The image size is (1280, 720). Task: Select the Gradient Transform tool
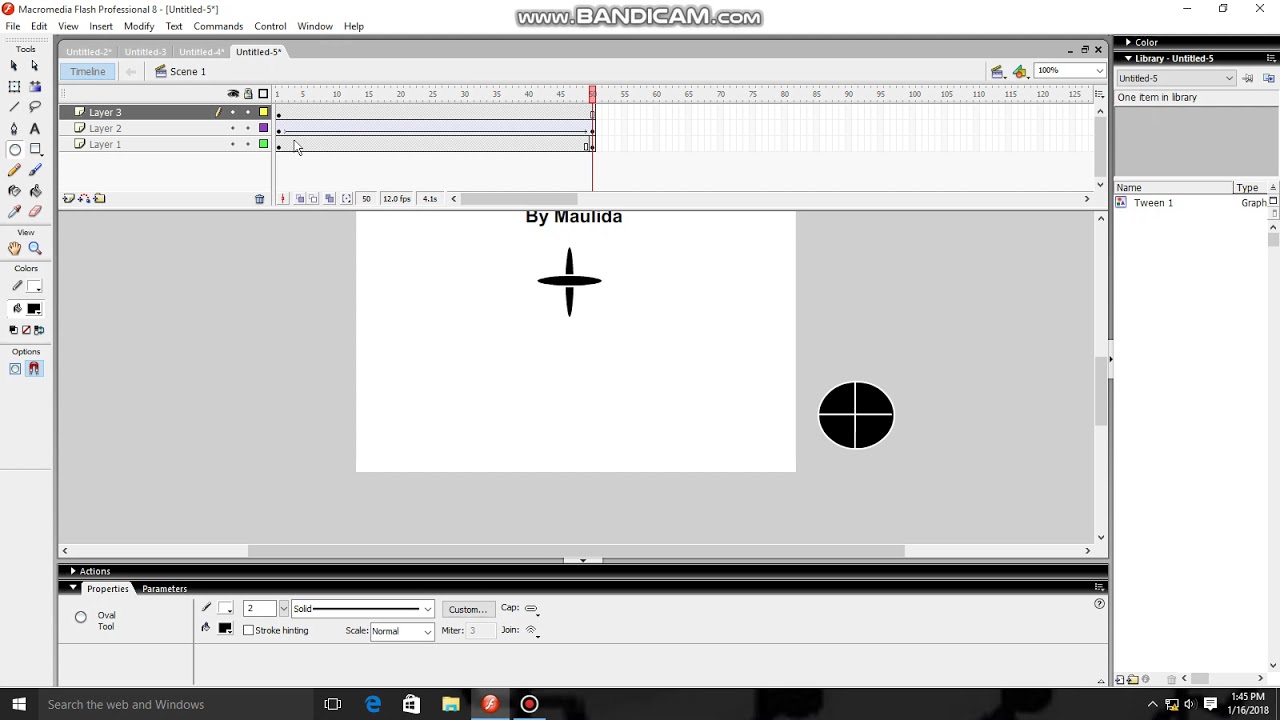pyautogui.click(x=35, y=86)
